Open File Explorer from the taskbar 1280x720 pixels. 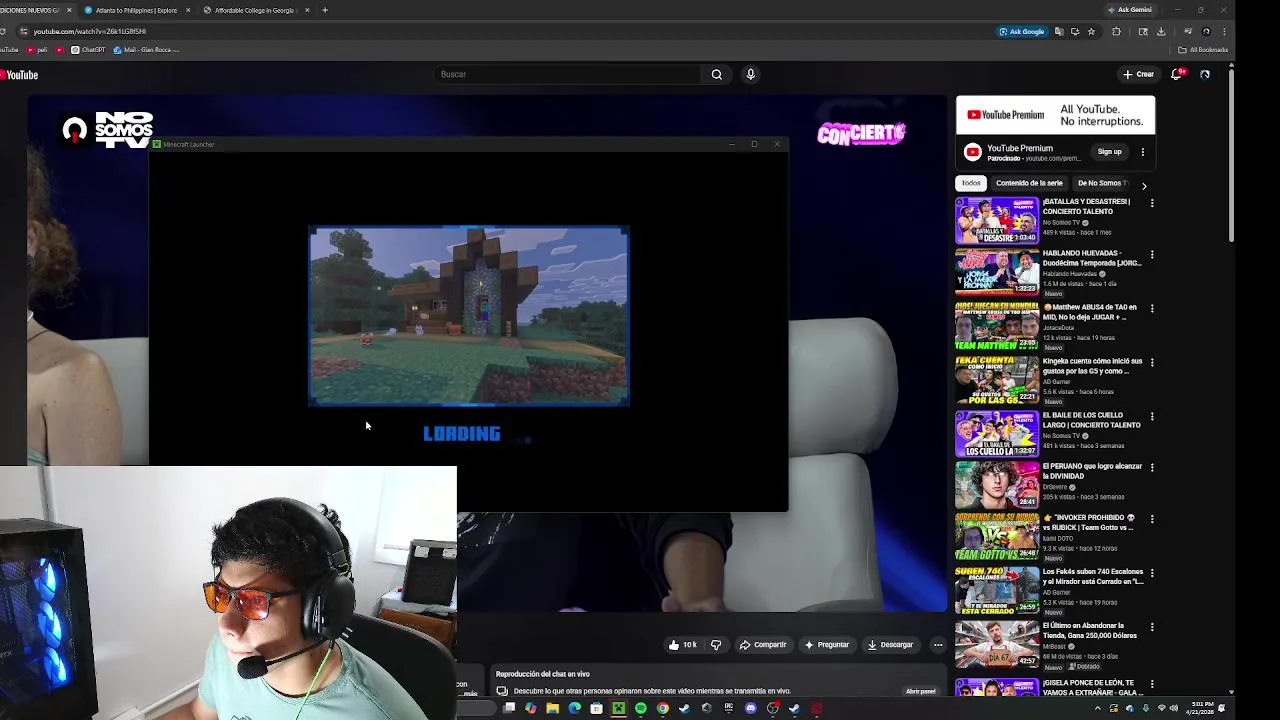[552, 708]
